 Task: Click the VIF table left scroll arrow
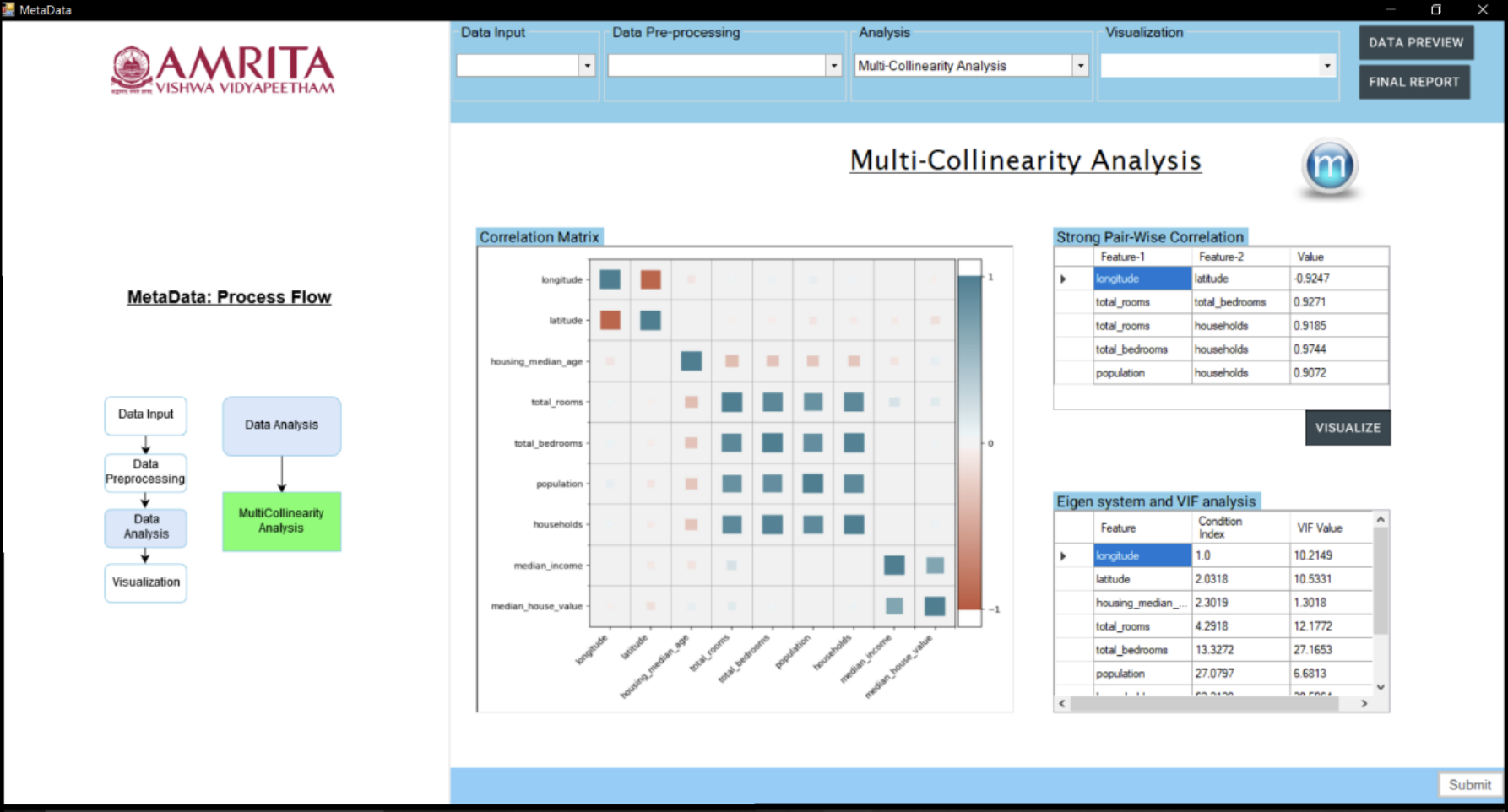click(x=1062, y=703)
